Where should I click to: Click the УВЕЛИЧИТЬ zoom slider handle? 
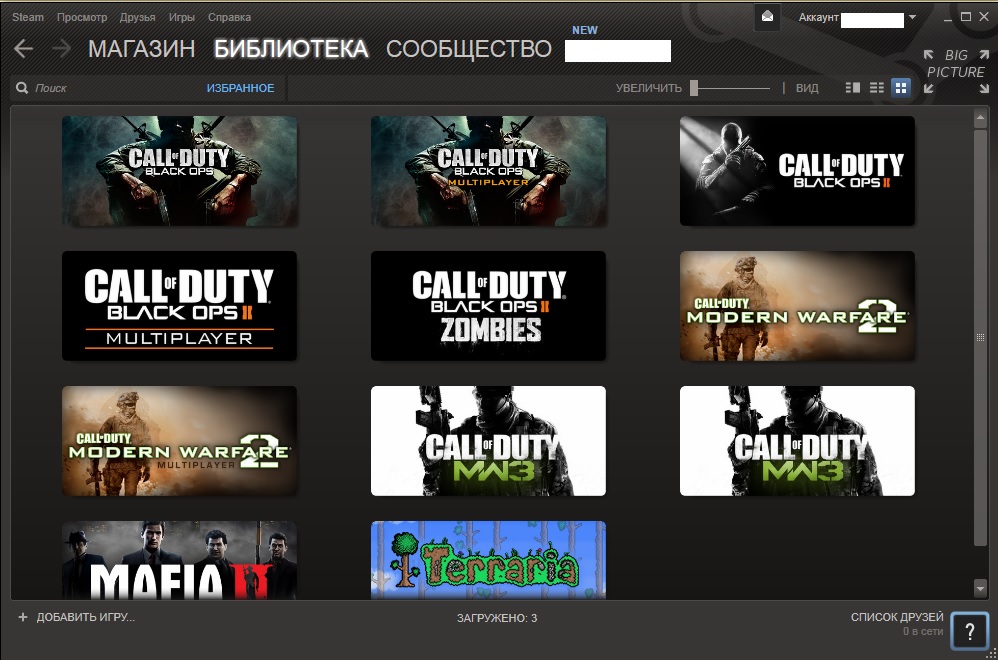[694, 88]
